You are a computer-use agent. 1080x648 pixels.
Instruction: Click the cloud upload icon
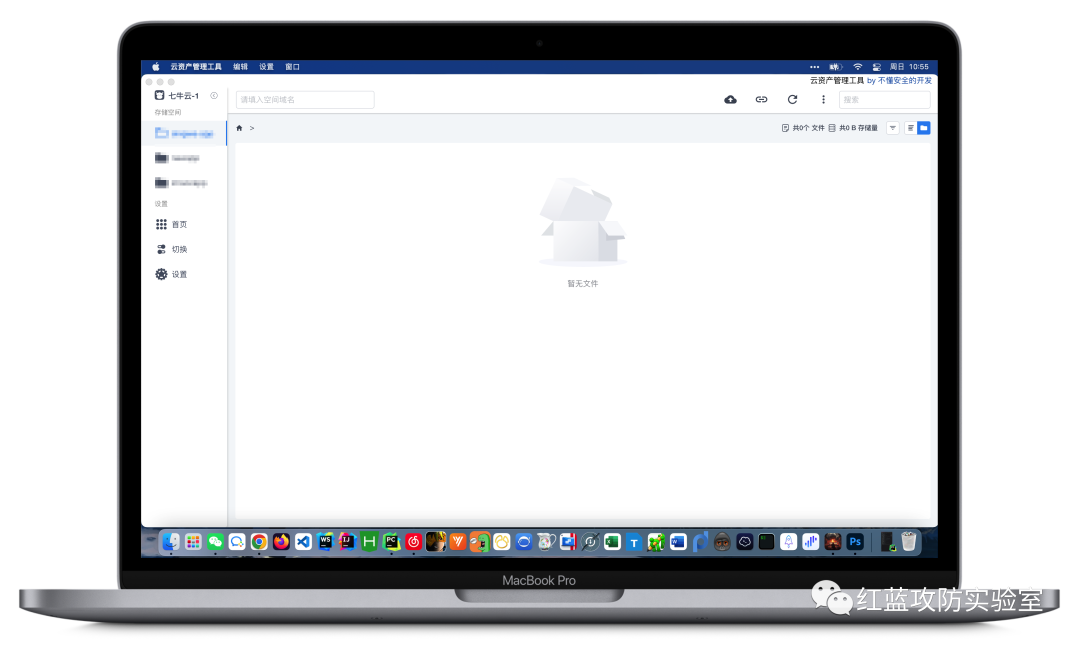(730, 100)
